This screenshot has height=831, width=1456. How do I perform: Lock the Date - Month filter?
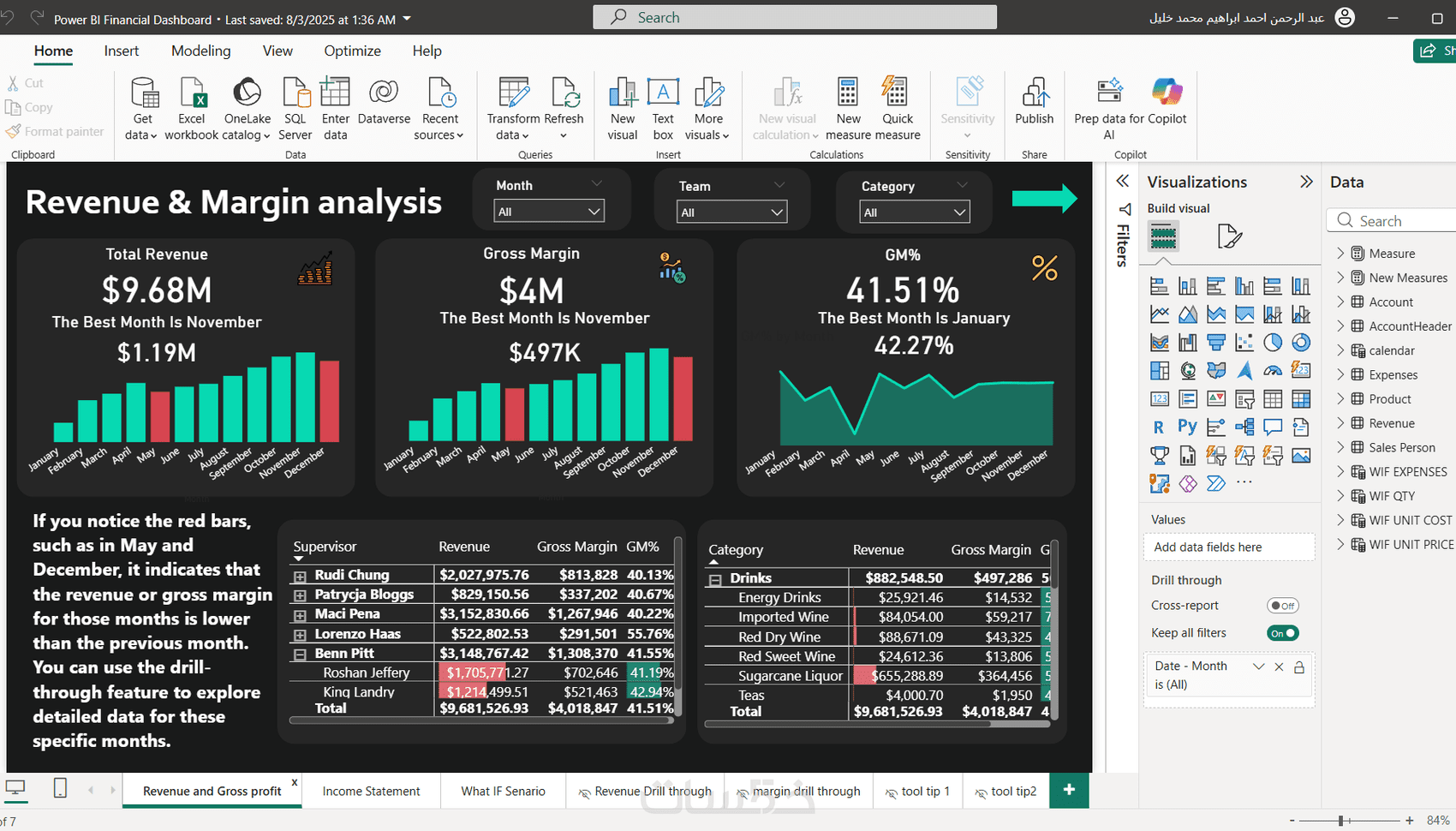[1299, 667]
